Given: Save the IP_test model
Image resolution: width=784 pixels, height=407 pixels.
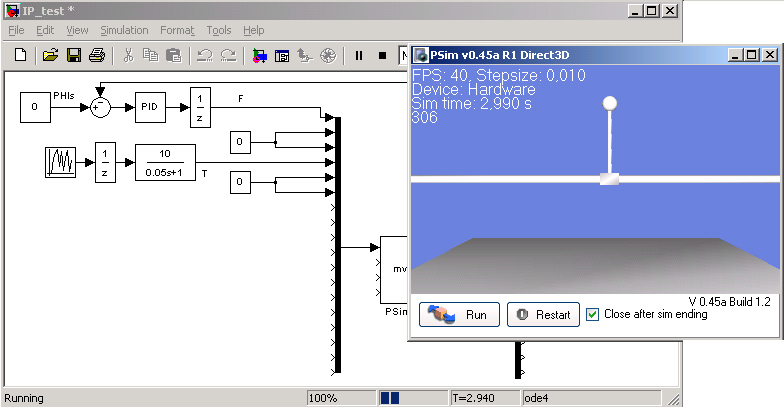Looking at the screenshot, I should pyautogui.click(x=73, y=56).
